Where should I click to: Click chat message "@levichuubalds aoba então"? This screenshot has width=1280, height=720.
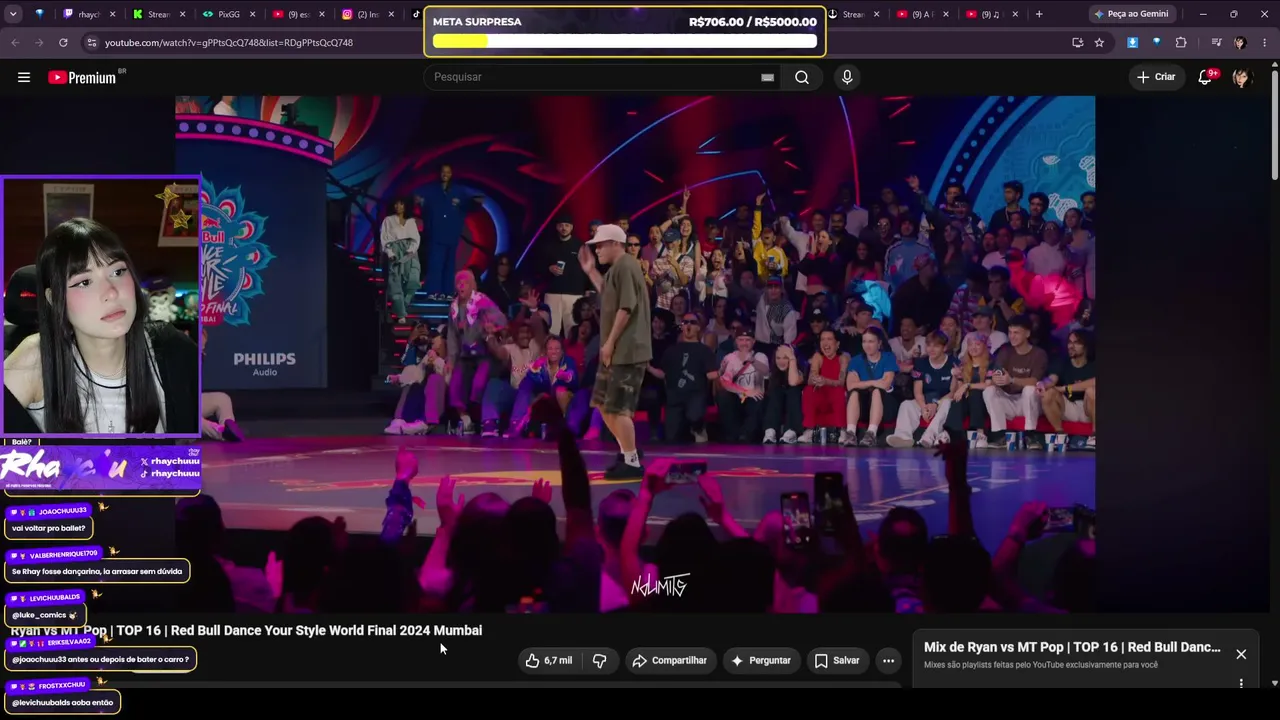63,702
